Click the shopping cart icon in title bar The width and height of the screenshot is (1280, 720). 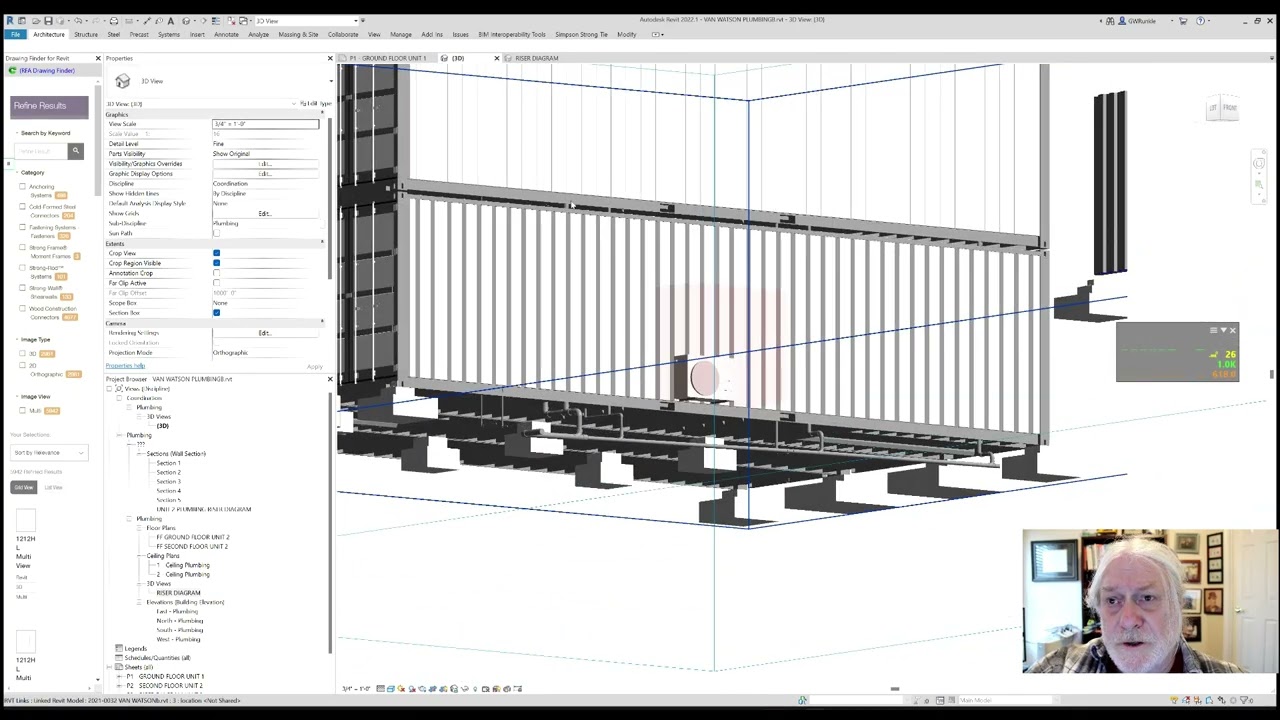pos(1183,20)
